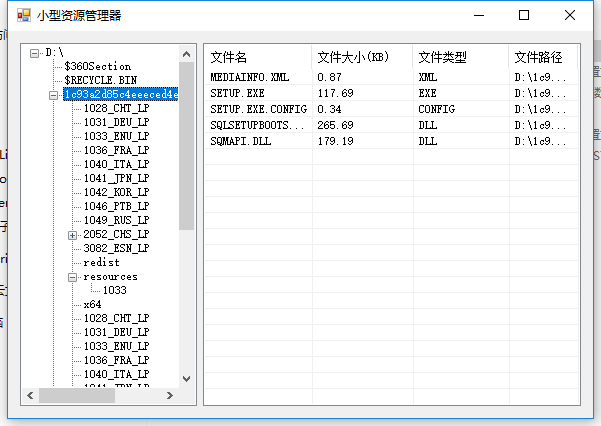
Task: Select the 1036_FRA_LP folder below x64
Action: click(117, 360)
